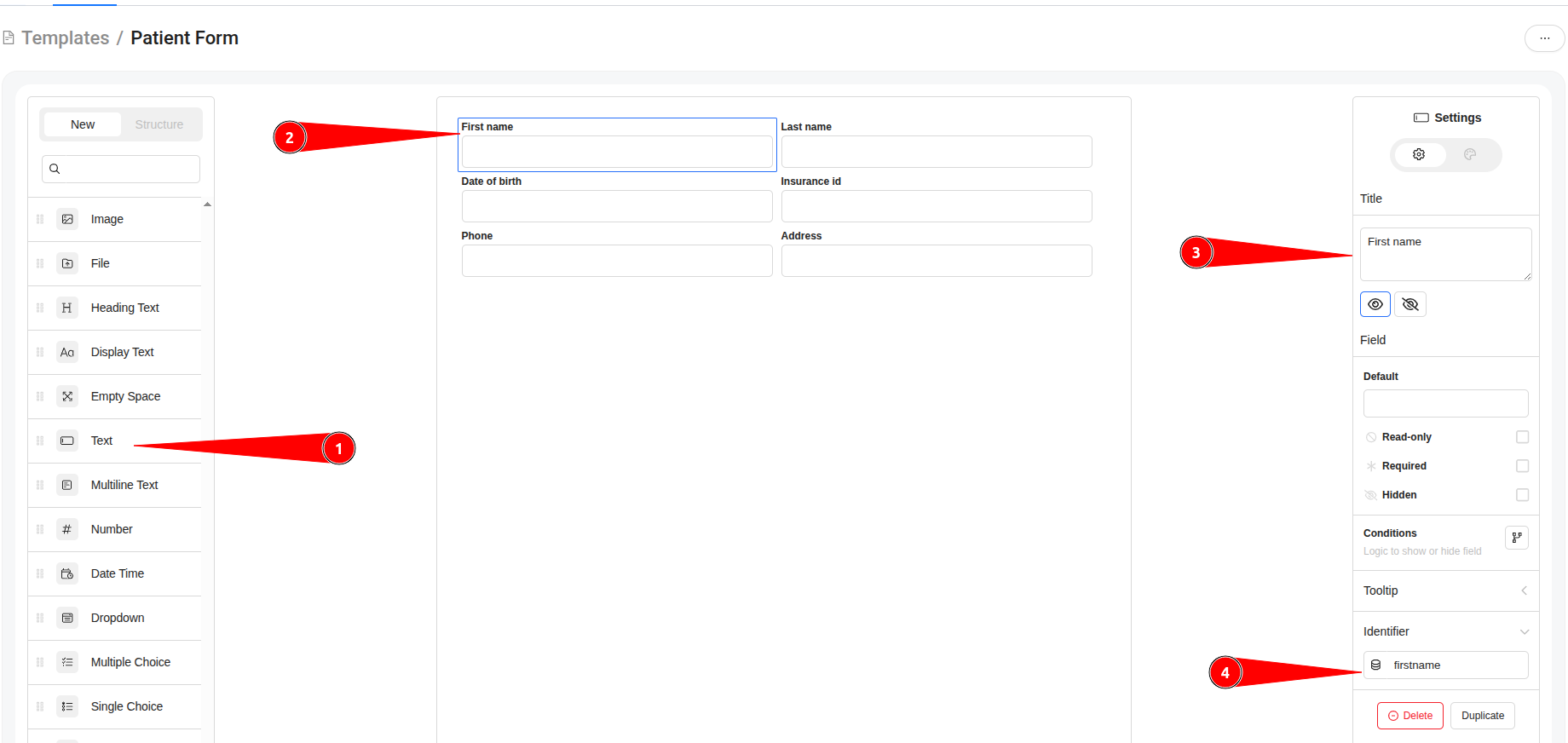This screenshot has height=743, width=1568.
Task: Enable the Hidden checkbox
Action: pyautogui.click(x=1523, y=495)
